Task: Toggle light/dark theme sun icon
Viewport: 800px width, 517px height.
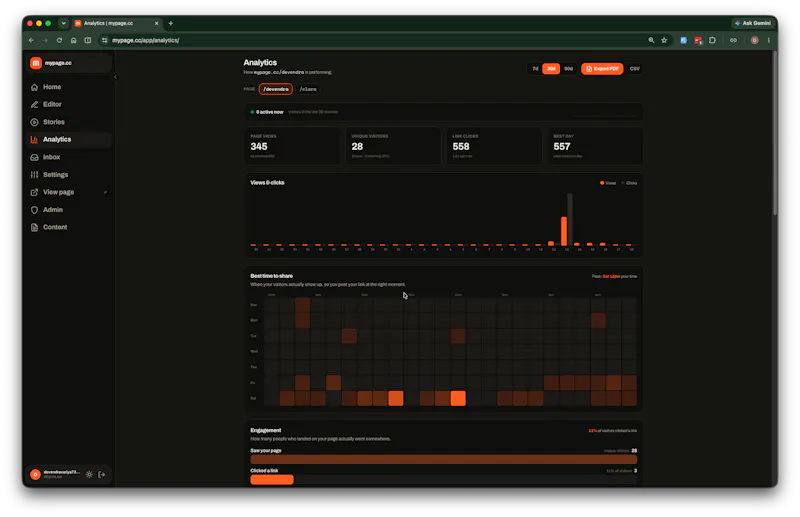Action: [89, 475]
